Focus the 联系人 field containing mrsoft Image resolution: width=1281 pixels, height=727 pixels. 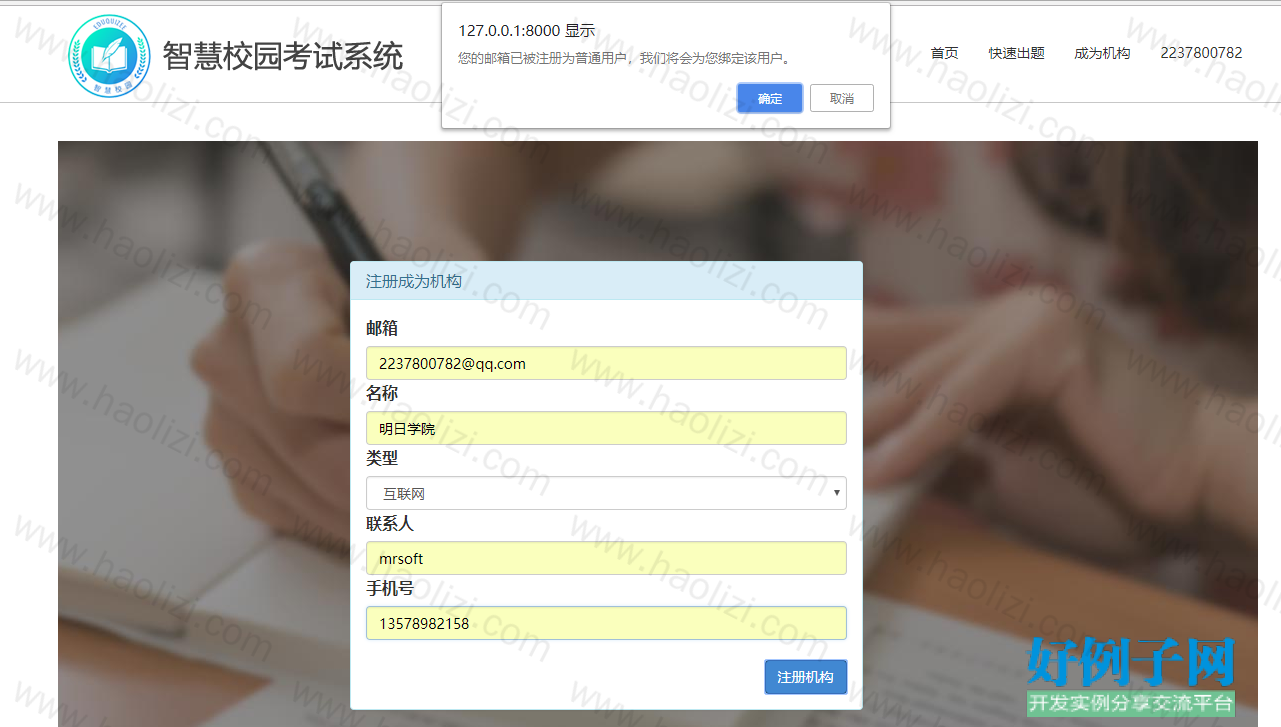click(606, 558)
